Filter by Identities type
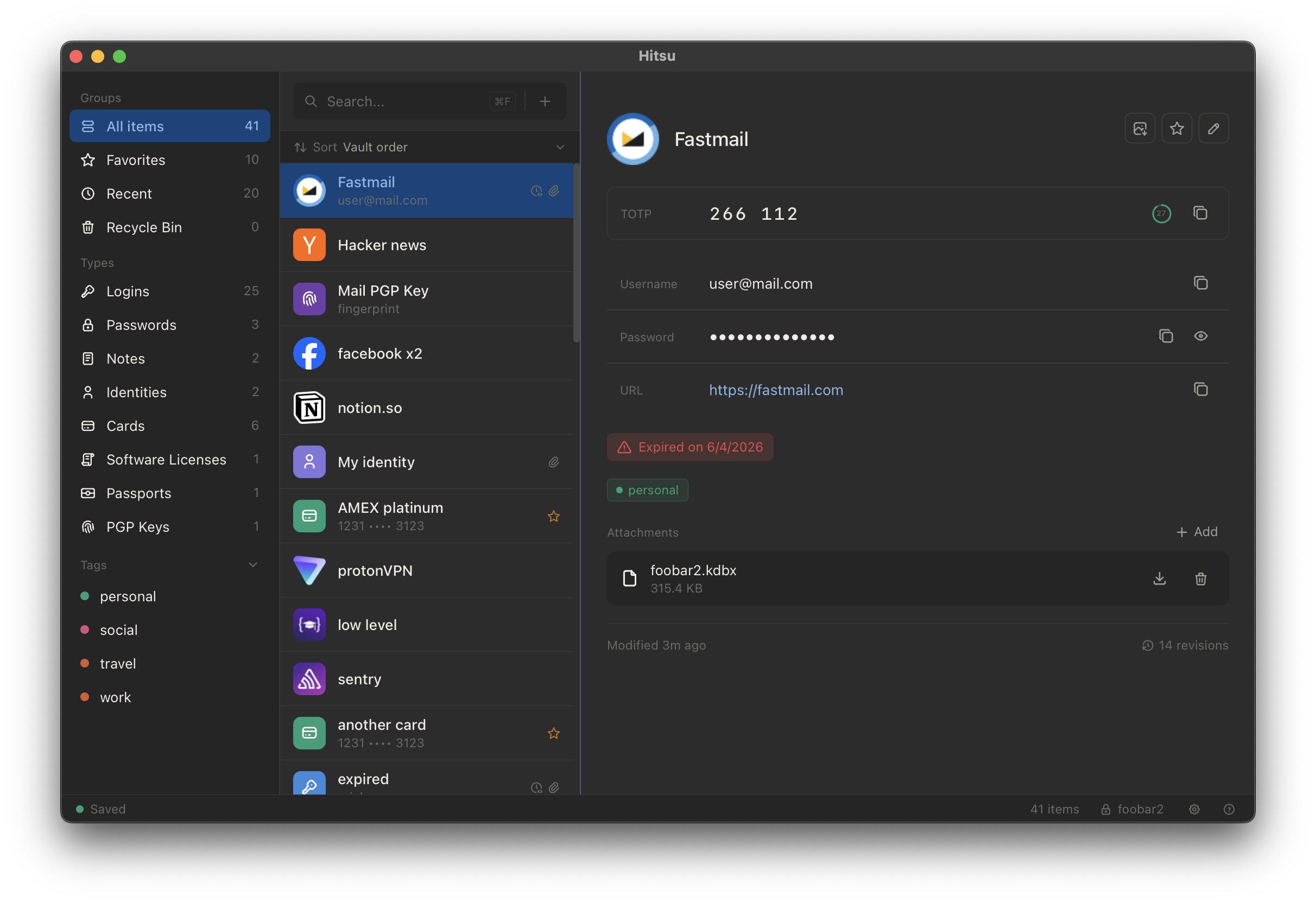Image resolution: width=1316 pixels, height=903 pixels. click(170, 392)
